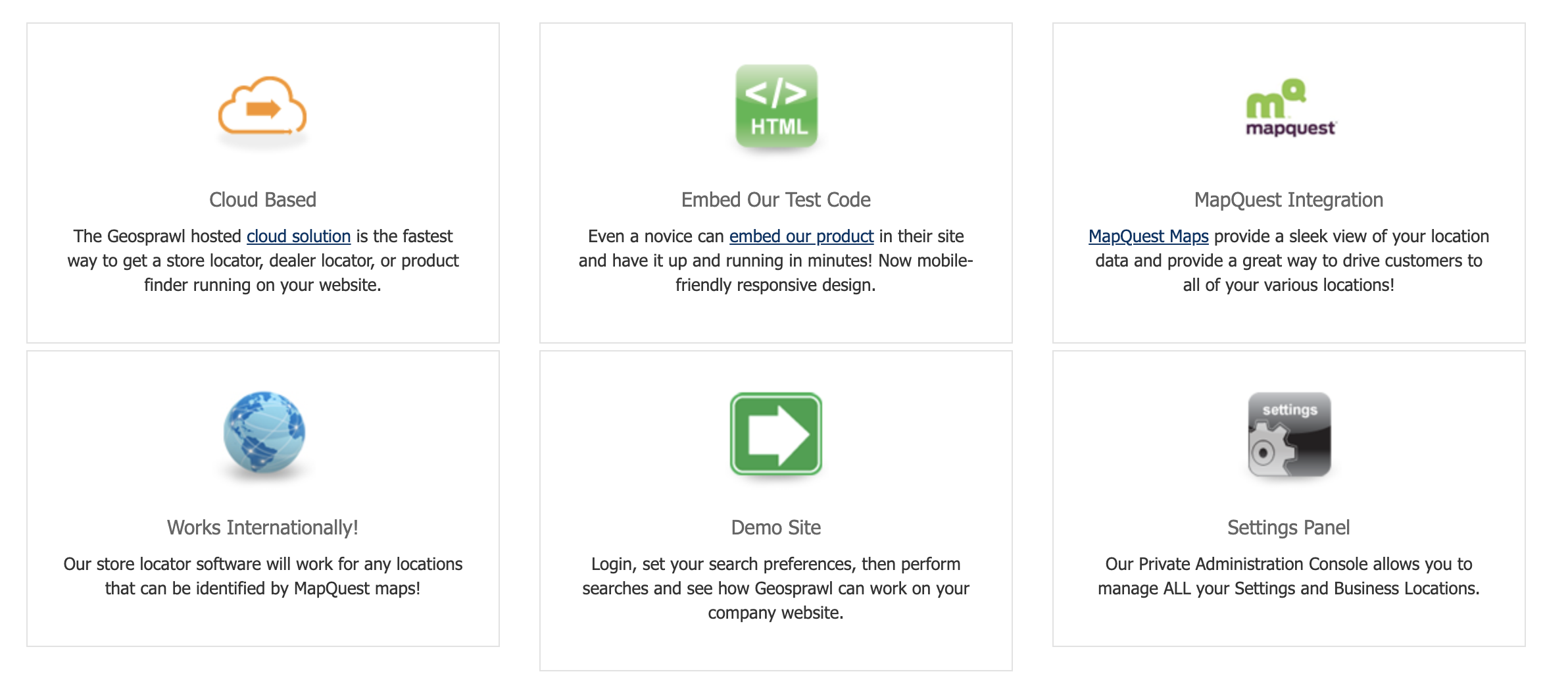Click the store locator software description text

(262, 576)
